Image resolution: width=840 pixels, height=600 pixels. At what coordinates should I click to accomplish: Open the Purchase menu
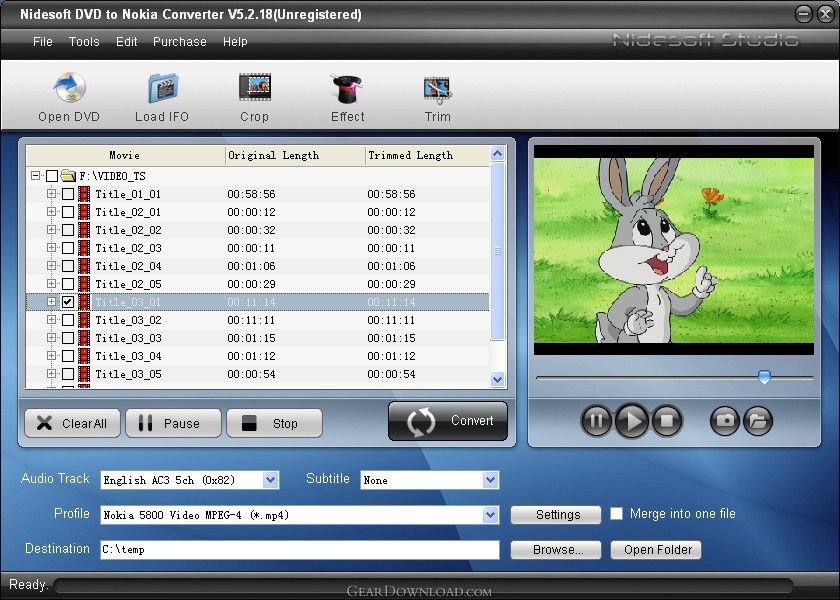point(179,42)
